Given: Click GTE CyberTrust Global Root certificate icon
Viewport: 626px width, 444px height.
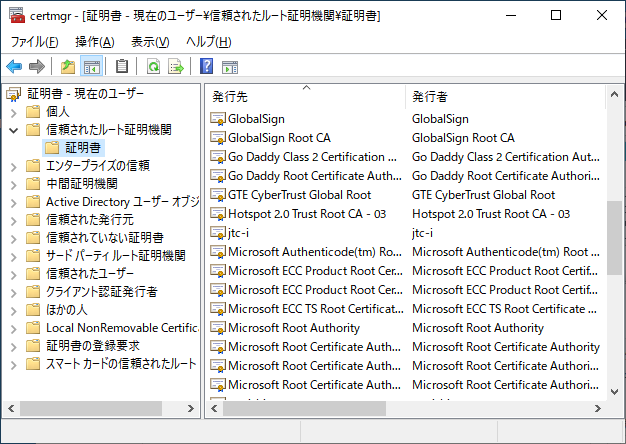Looking at the screenshot, I should (x=218, y=195).
